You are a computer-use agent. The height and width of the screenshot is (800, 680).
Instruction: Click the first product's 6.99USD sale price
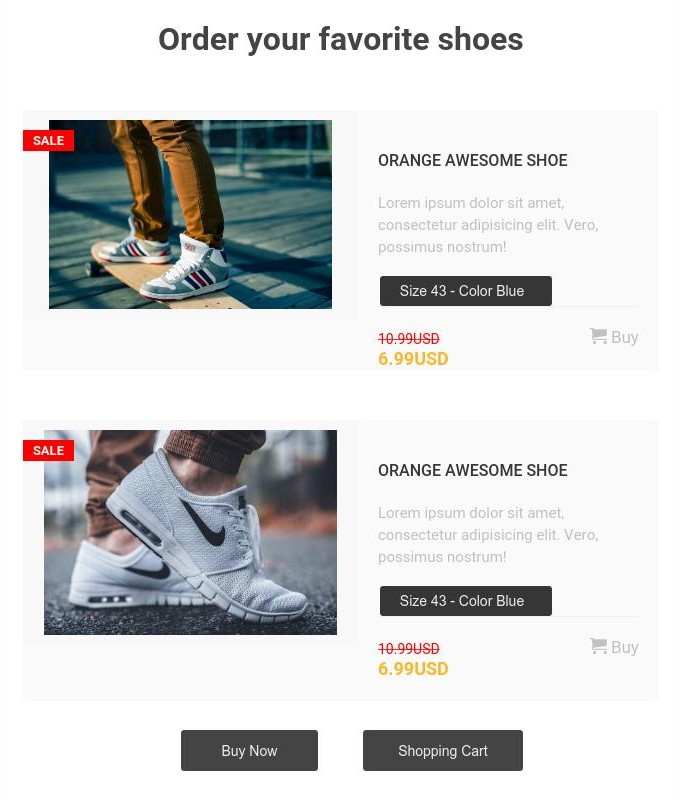413,359
